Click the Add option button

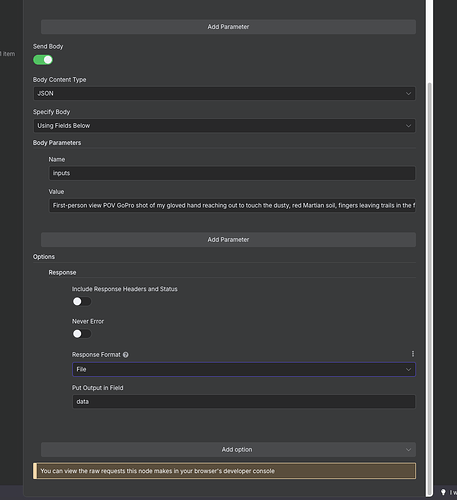coord(228,450)
